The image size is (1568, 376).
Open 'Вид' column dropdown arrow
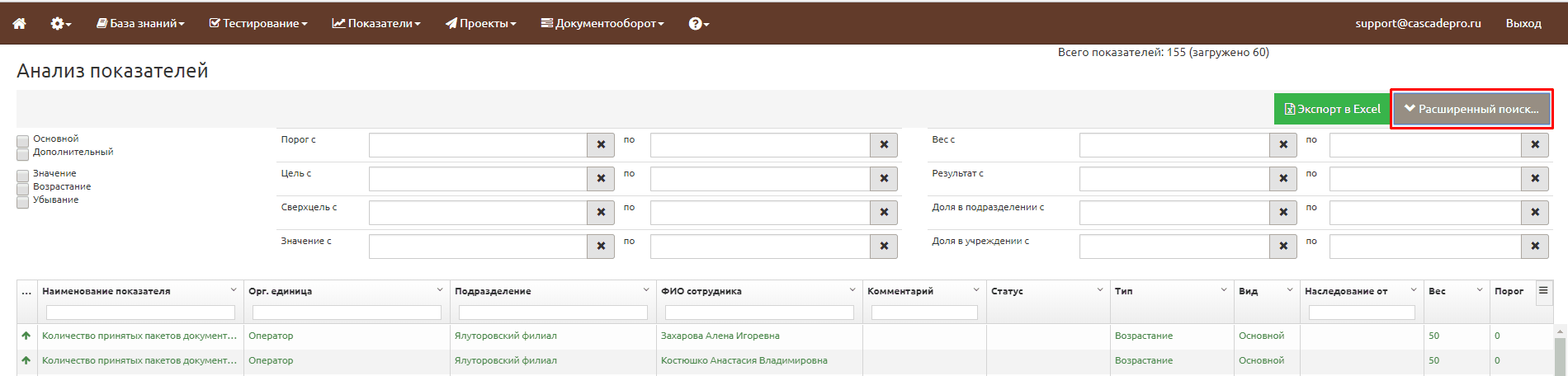pos(1290,290)
